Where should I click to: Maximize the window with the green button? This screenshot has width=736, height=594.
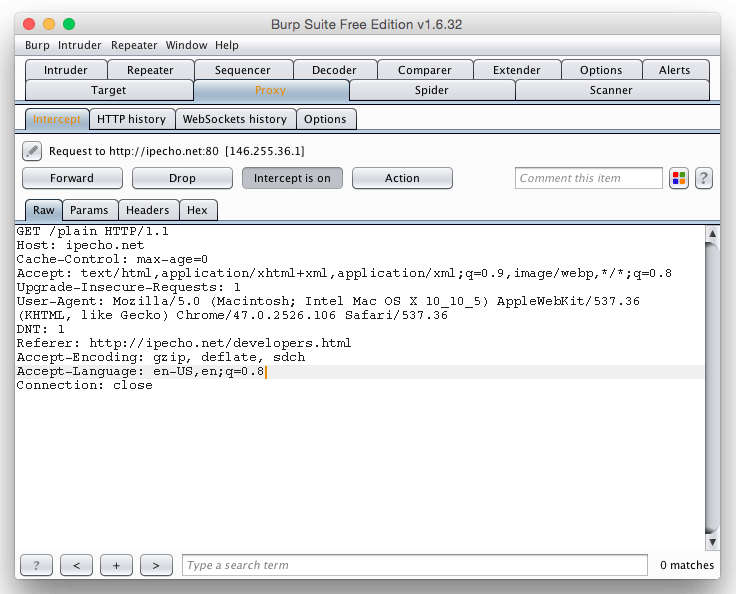(69, 24)
